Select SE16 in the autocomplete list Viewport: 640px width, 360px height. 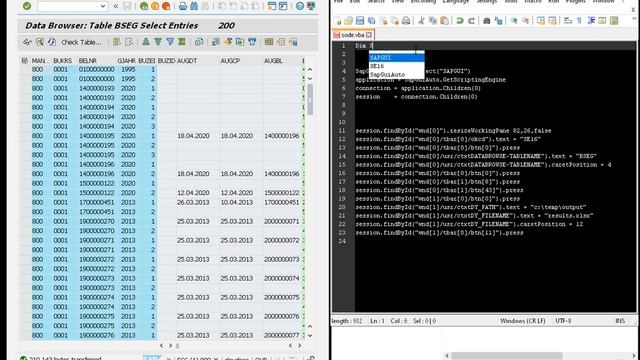coord(396,66)
